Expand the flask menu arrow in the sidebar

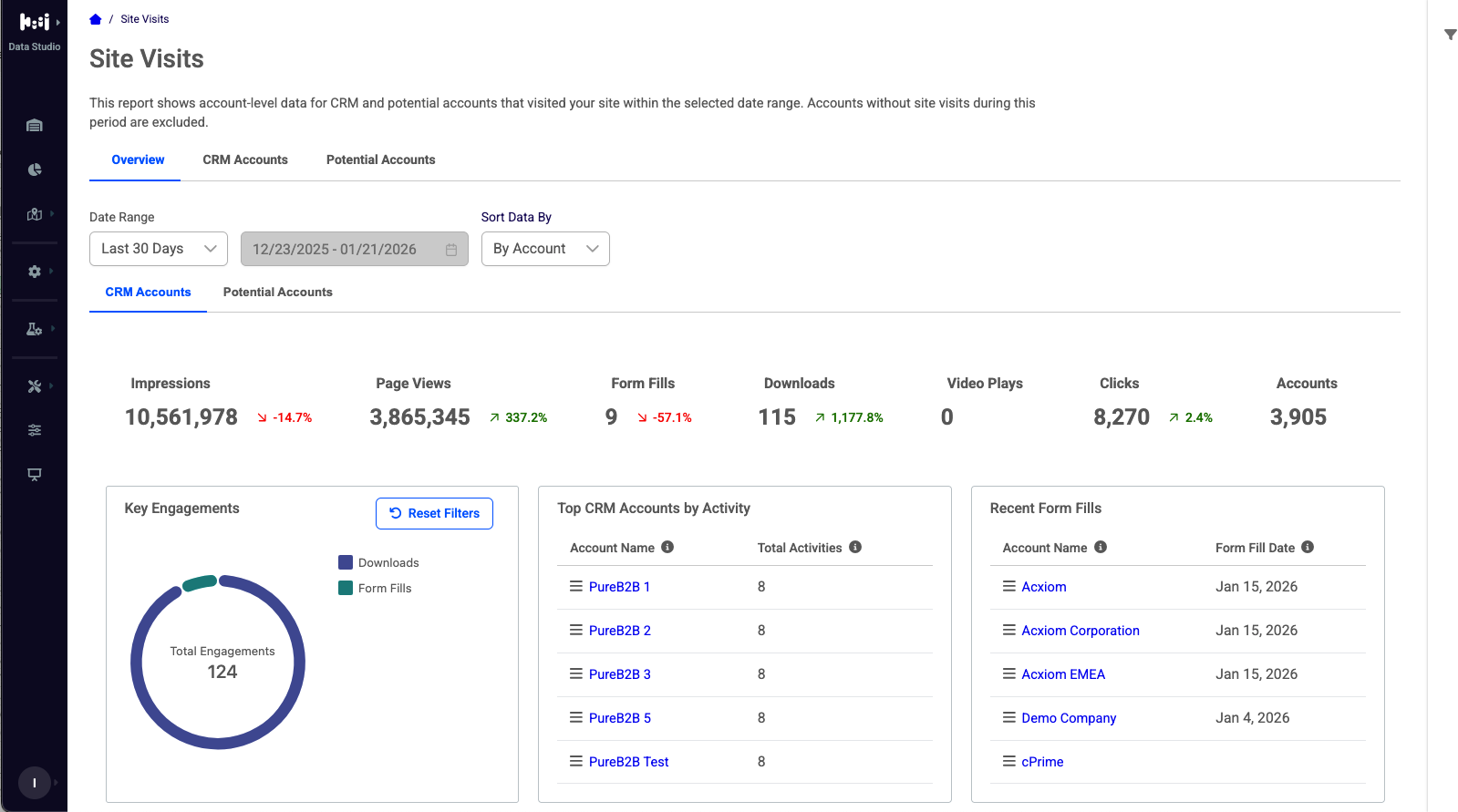coord(52,329)
